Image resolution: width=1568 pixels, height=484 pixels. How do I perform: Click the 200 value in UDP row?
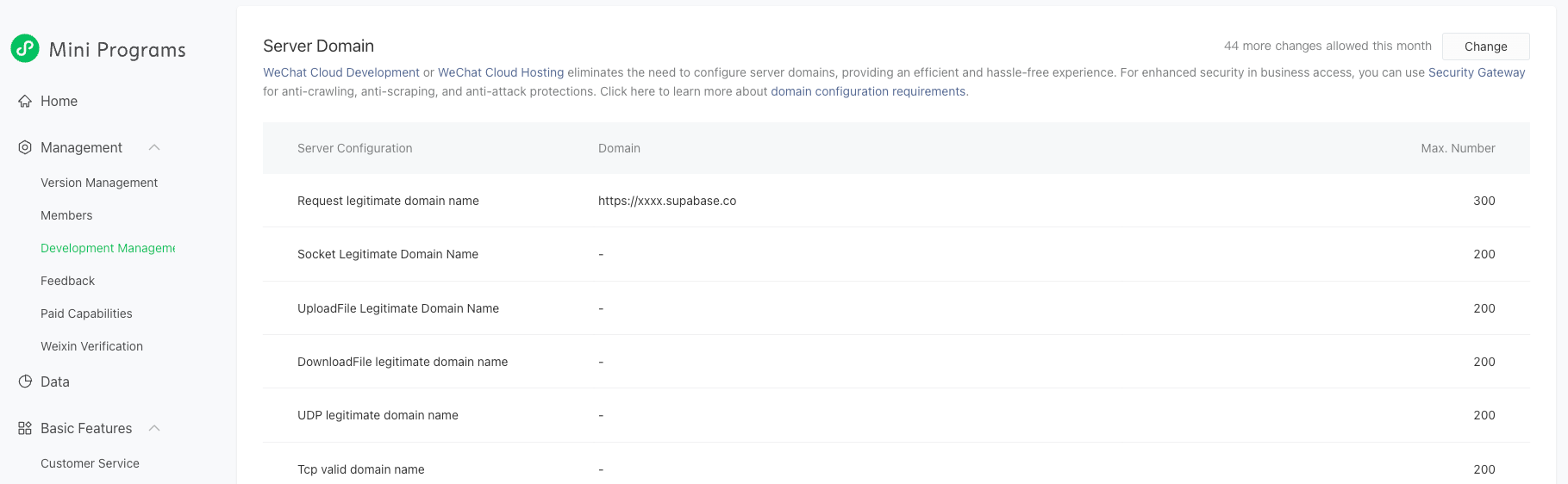(1484, 415)
